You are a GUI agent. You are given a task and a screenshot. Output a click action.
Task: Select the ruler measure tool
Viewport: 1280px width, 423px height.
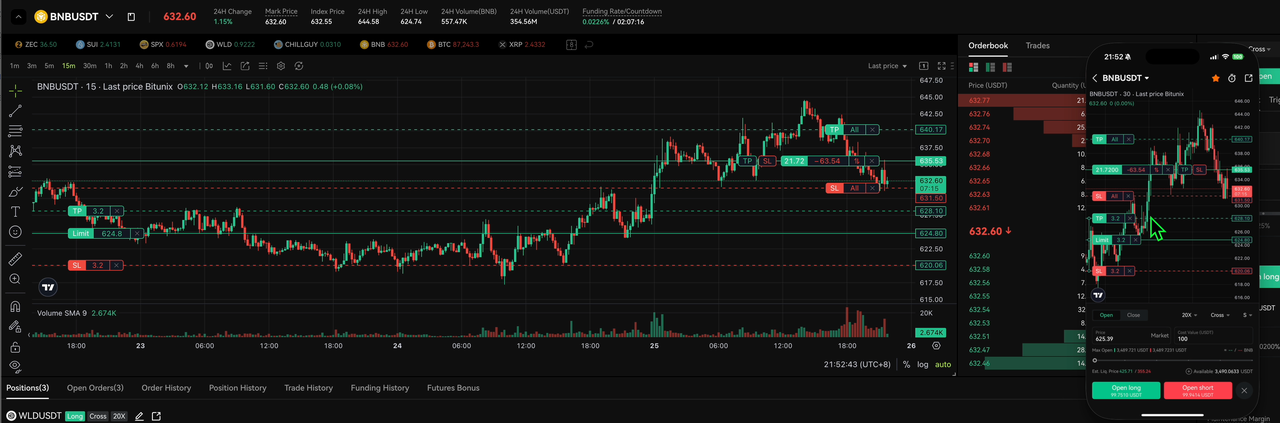(x=15, y=259)
